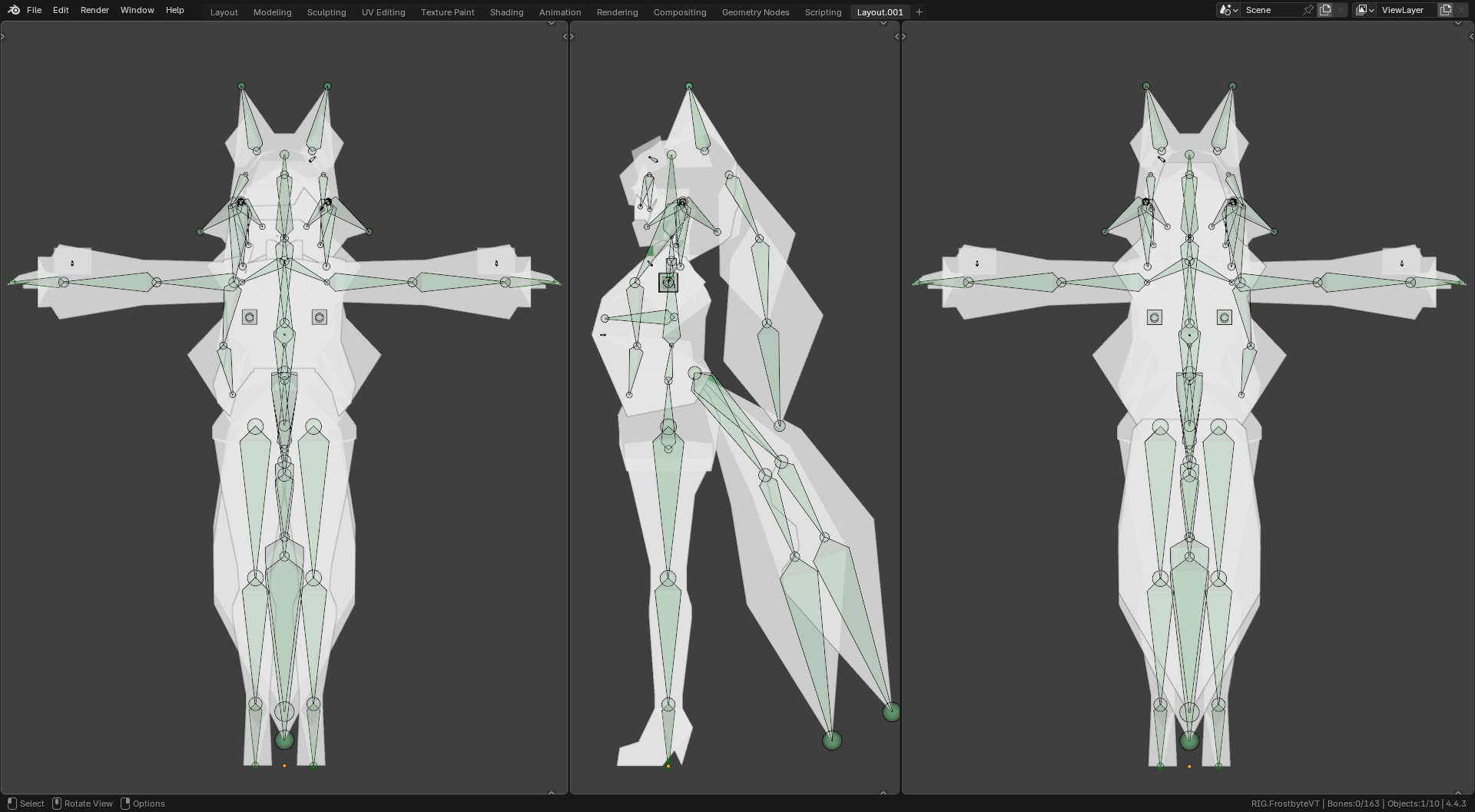This screenshot has height=812, width=1475.
Task: Open the Window menu
Action: click(137, 10)
